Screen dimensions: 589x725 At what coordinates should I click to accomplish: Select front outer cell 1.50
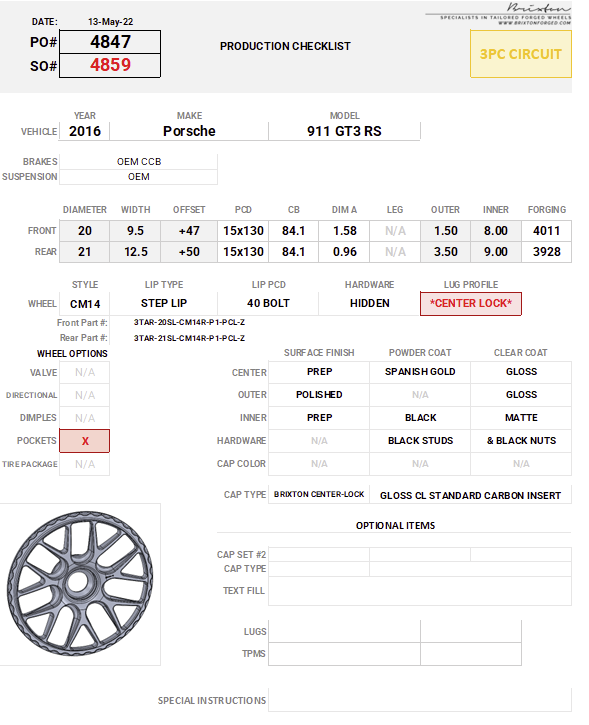[446, 231]
